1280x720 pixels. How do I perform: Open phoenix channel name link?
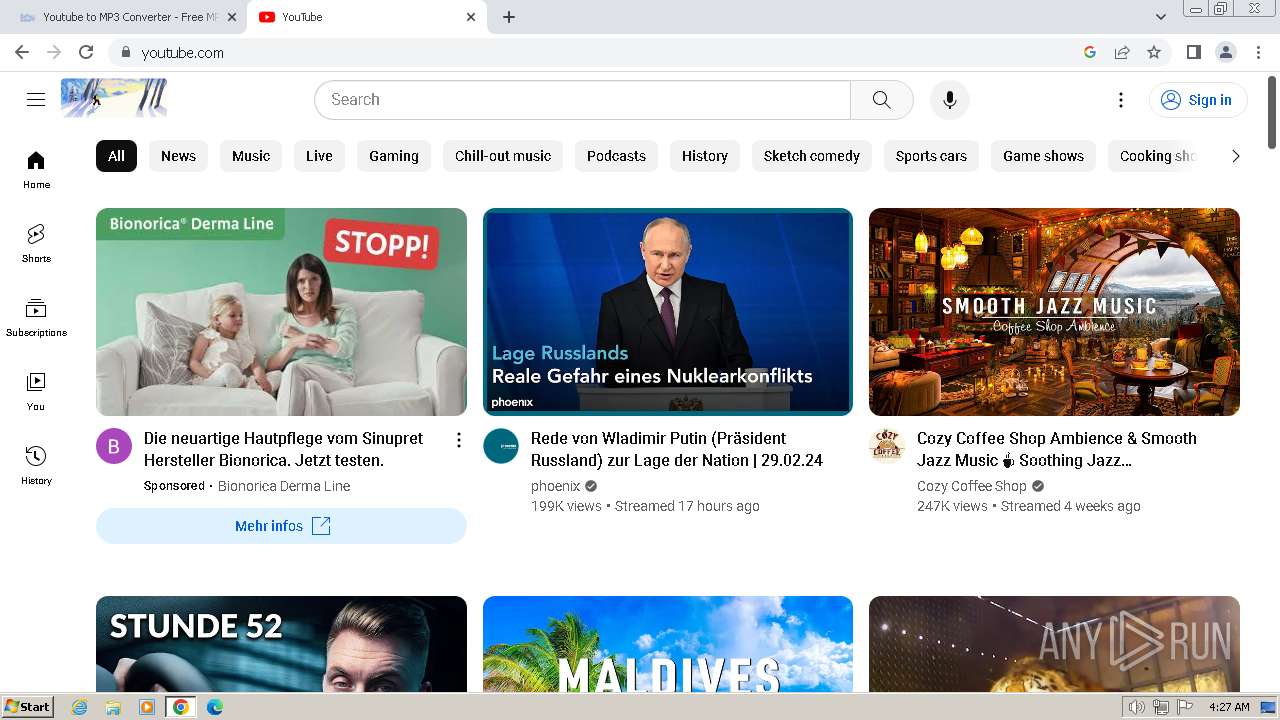coord(555,486)
